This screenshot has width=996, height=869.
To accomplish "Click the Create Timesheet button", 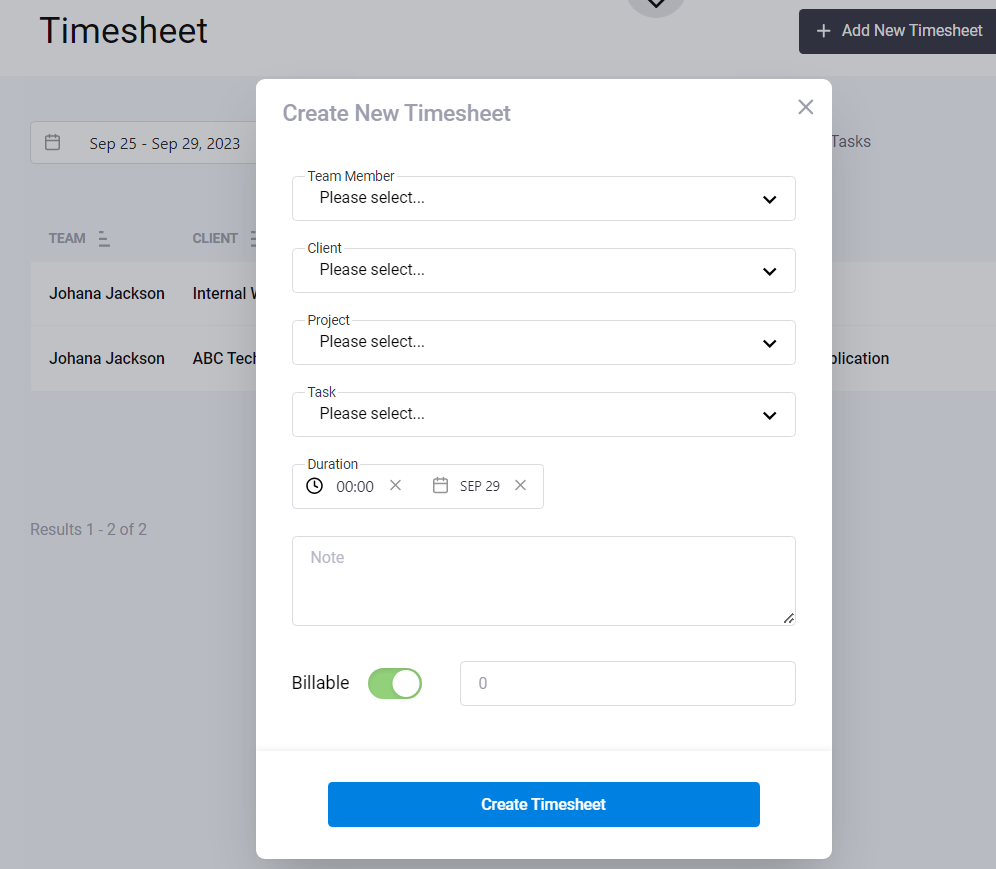I will coord(544,804).
